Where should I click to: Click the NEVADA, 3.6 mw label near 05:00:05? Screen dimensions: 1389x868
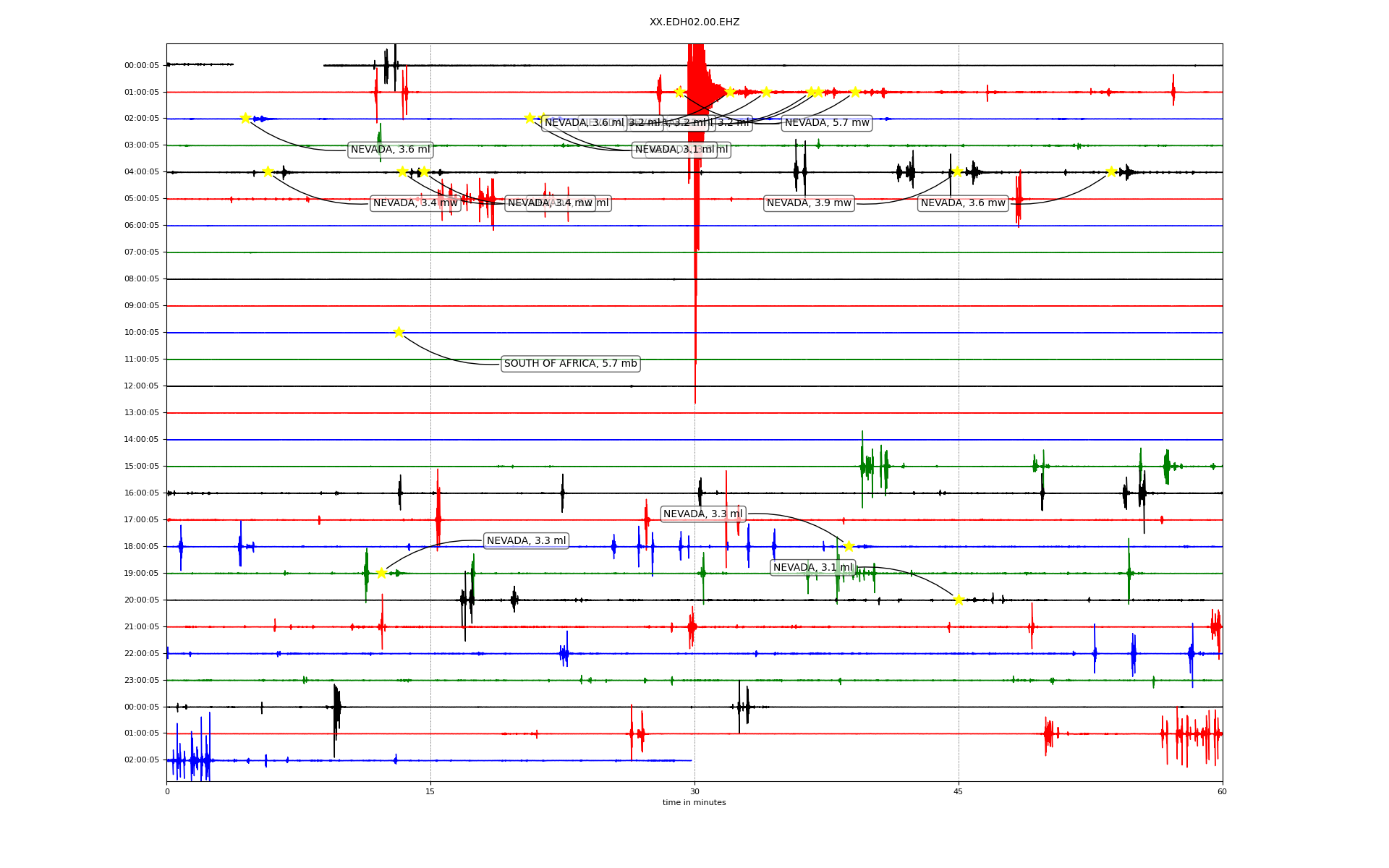[x=963, y=203]
